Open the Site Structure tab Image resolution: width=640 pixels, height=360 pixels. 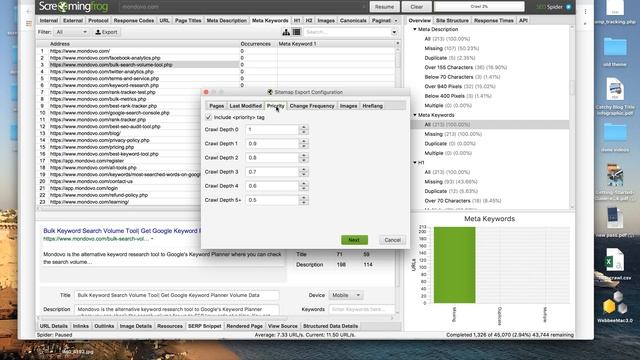click(452, 20)
